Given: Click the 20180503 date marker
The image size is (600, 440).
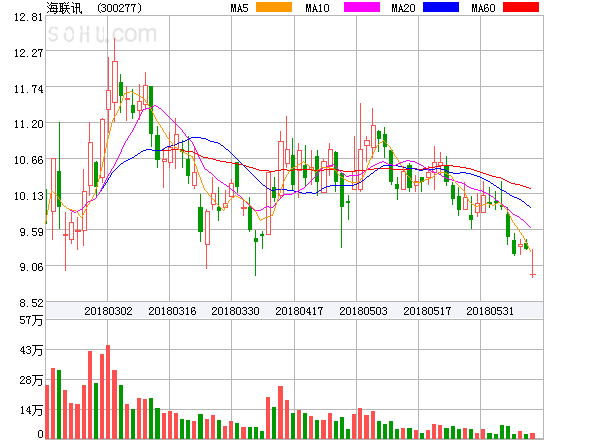Looking at the screenshot, I should (x=363, y=311).
